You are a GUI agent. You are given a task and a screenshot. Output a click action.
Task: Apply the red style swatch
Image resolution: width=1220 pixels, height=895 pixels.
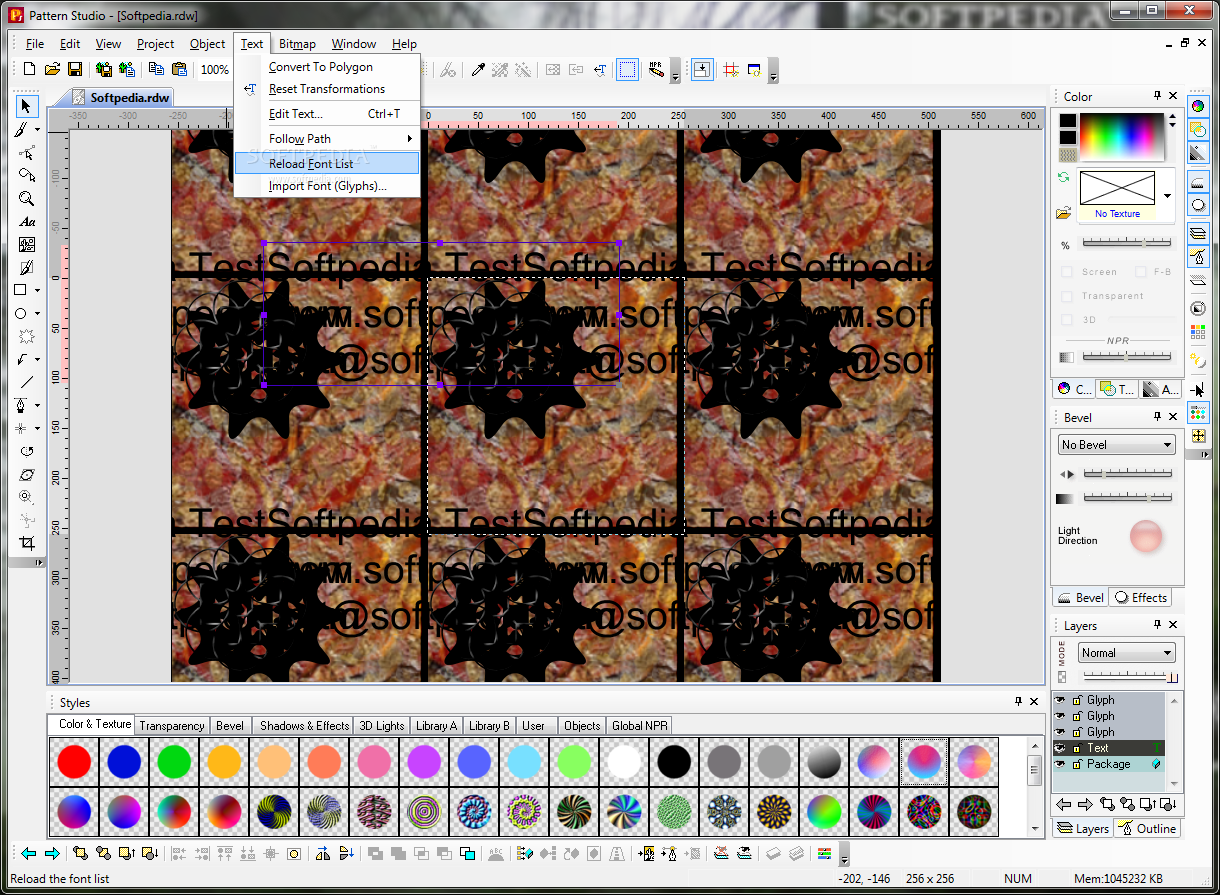pyautogui.click(x=74, y=762)
